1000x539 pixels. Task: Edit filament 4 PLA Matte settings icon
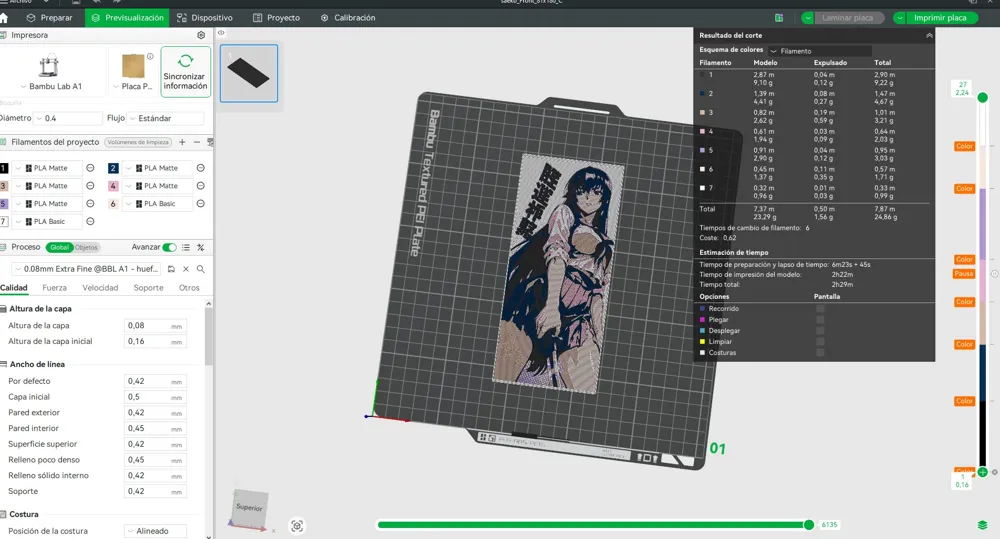click(200, 186)
